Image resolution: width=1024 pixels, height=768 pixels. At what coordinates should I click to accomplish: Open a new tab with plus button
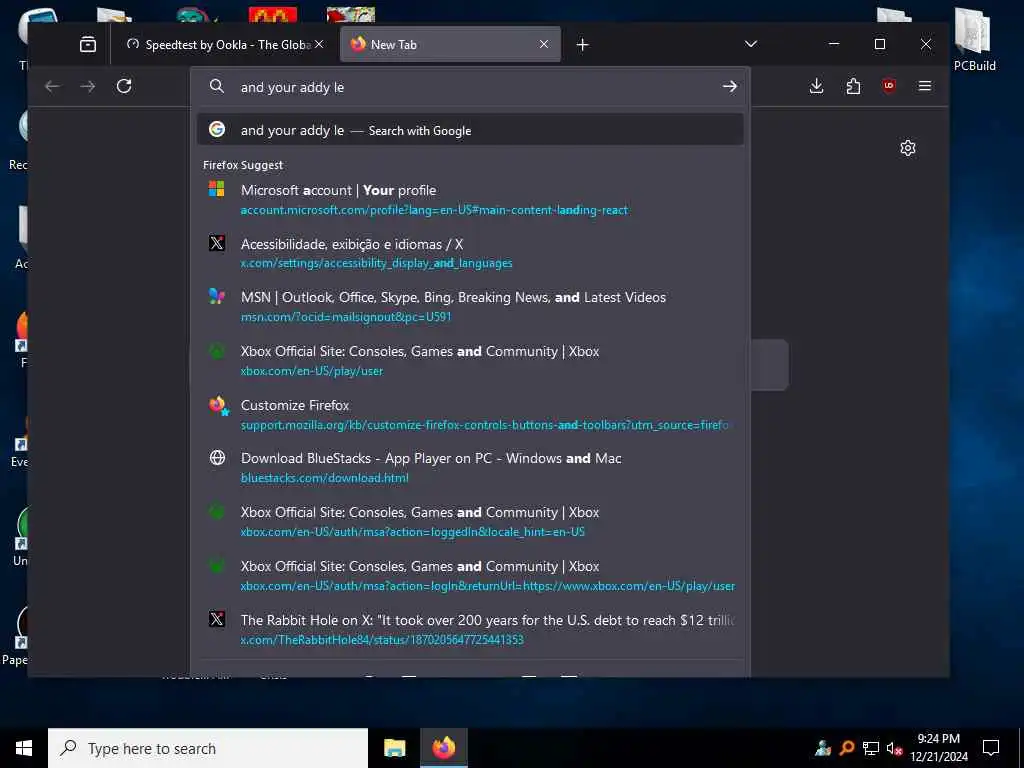[583, 44]
